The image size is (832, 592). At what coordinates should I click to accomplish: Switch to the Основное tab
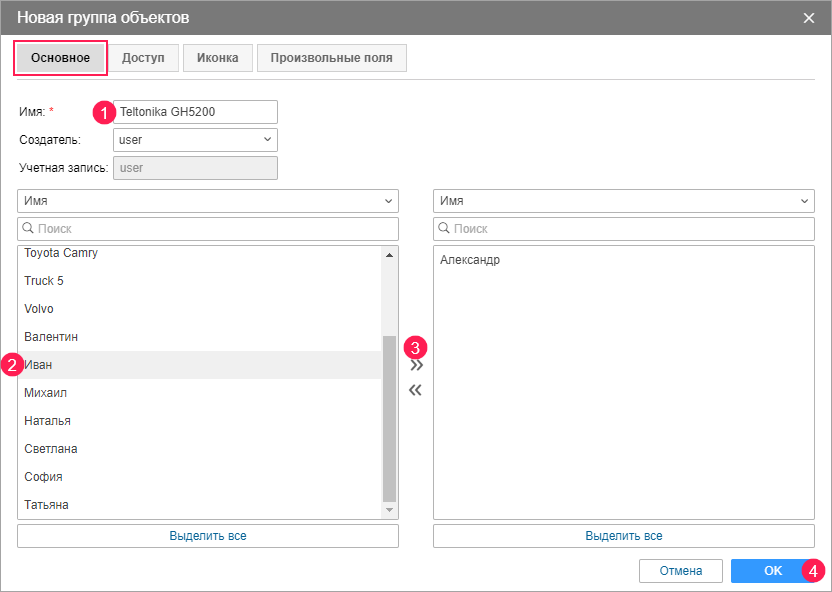(60, 58)
